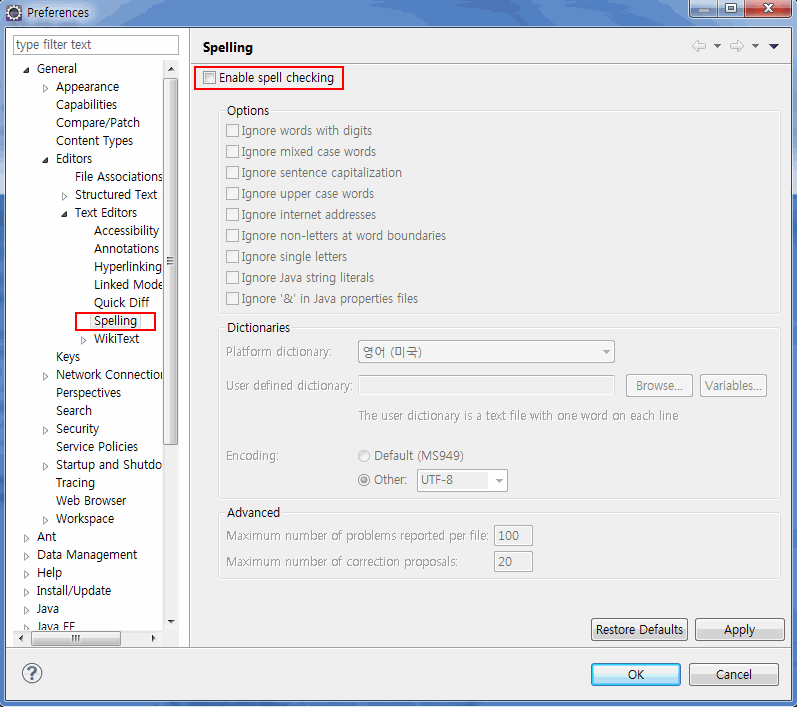This screenshot has height=707, width=797.
Task: Select Quick Diff preference page
Action: click(x=121, y=302)
